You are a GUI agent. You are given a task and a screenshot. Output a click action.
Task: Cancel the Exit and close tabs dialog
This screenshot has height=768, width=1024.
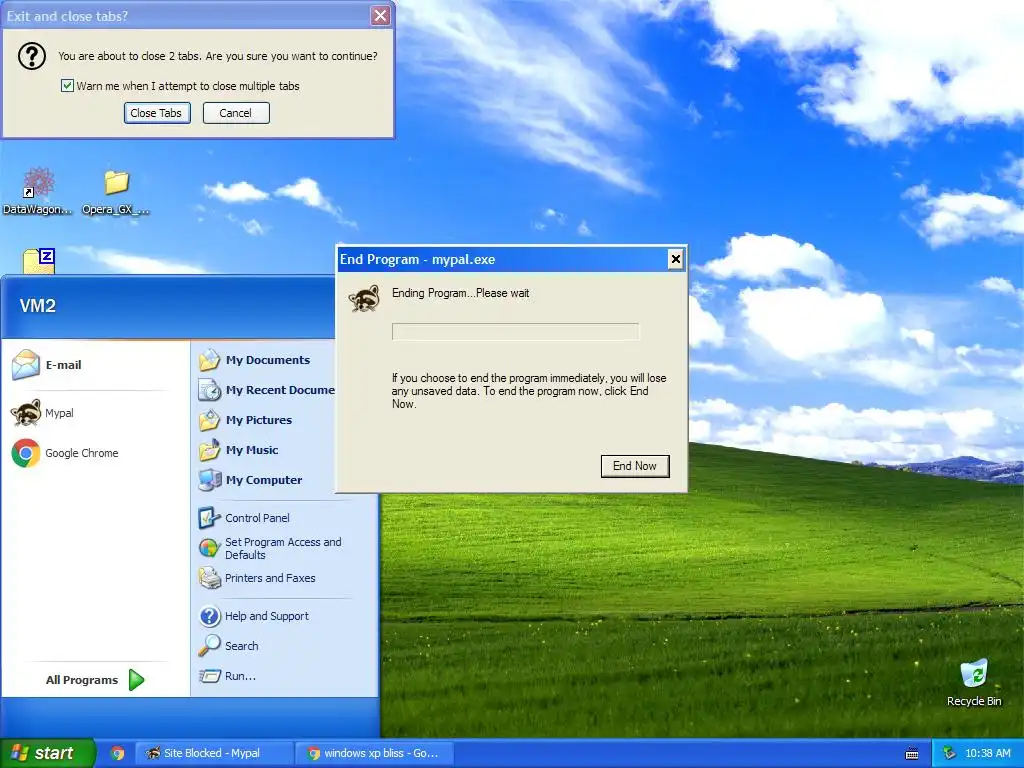236,113
